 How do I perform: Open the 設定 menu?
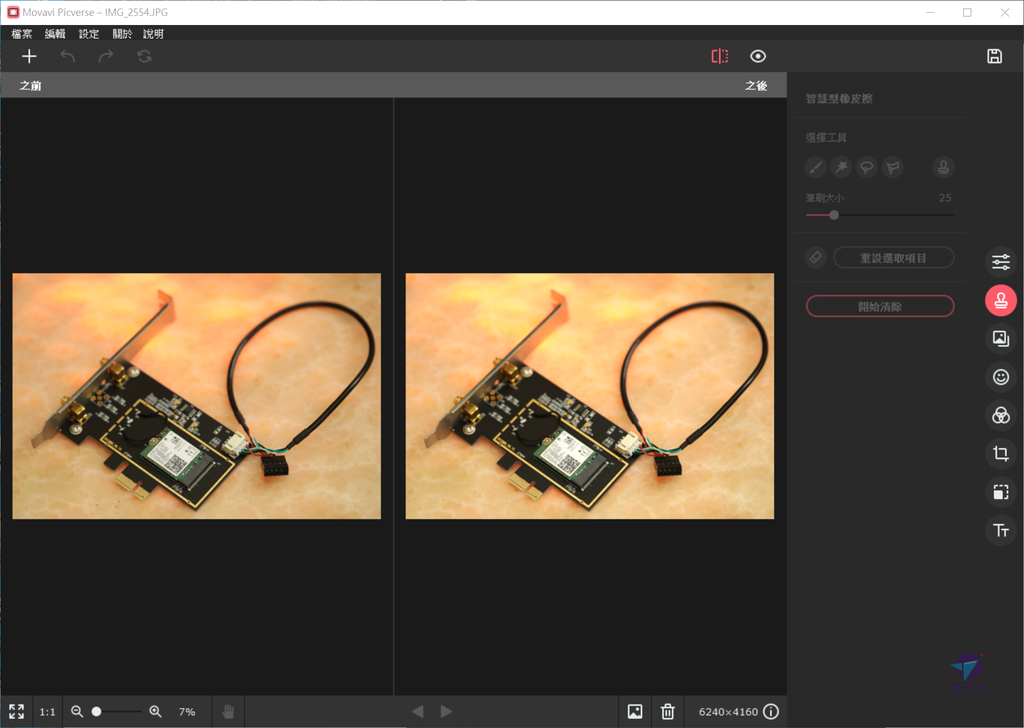pos(89,34)
